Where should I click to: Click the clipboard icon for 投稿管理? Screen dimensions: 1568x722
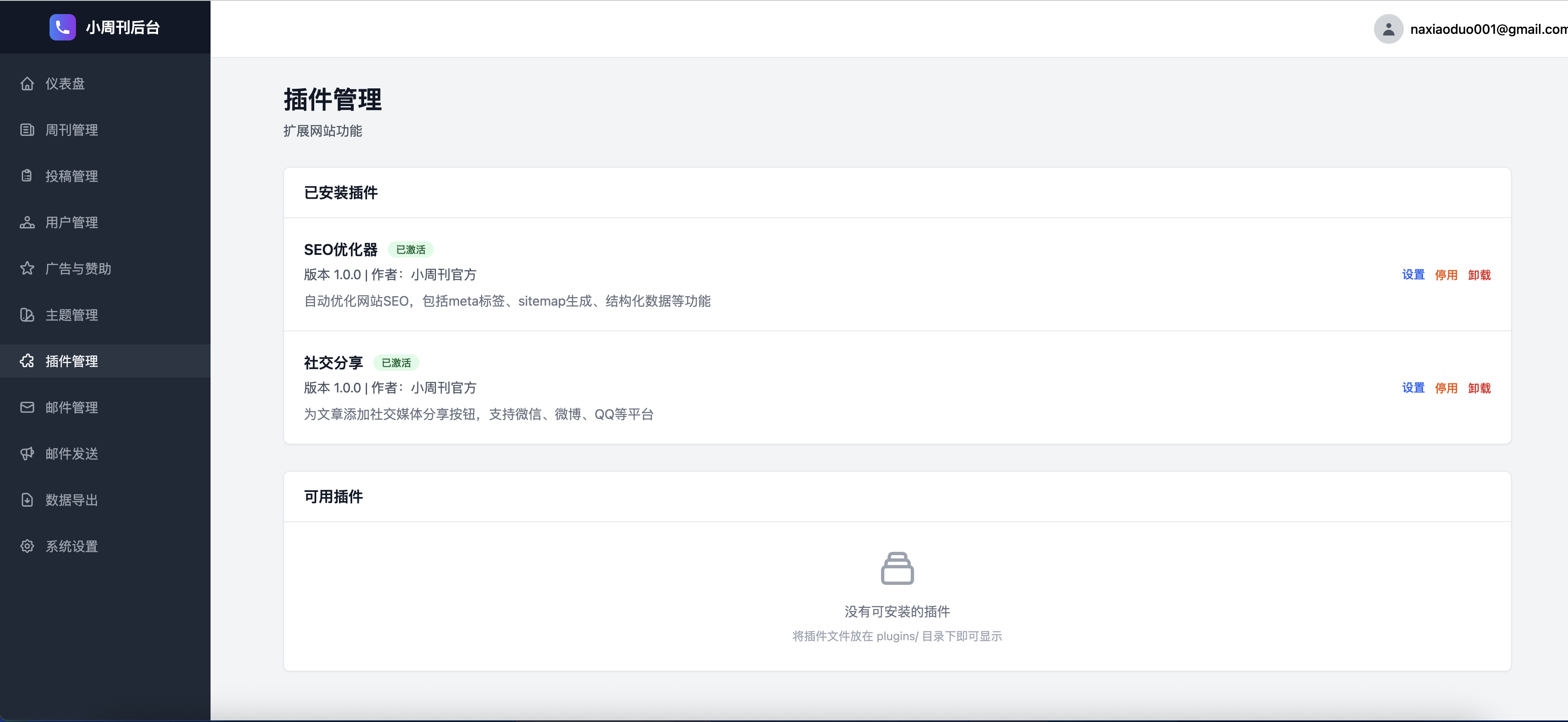click(x=27, y=176)
